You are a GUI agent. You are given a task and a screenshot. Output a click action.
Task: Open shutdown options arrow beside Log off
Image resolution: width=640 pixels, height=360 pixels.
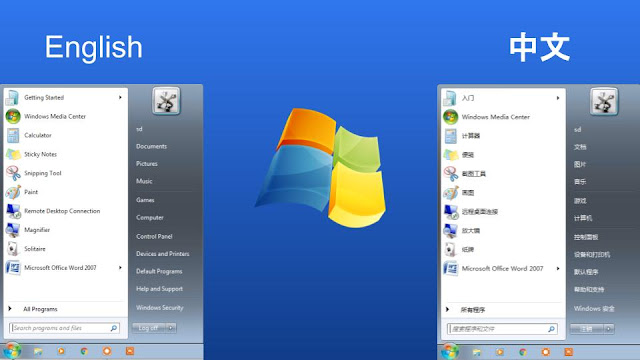[171, 328]
